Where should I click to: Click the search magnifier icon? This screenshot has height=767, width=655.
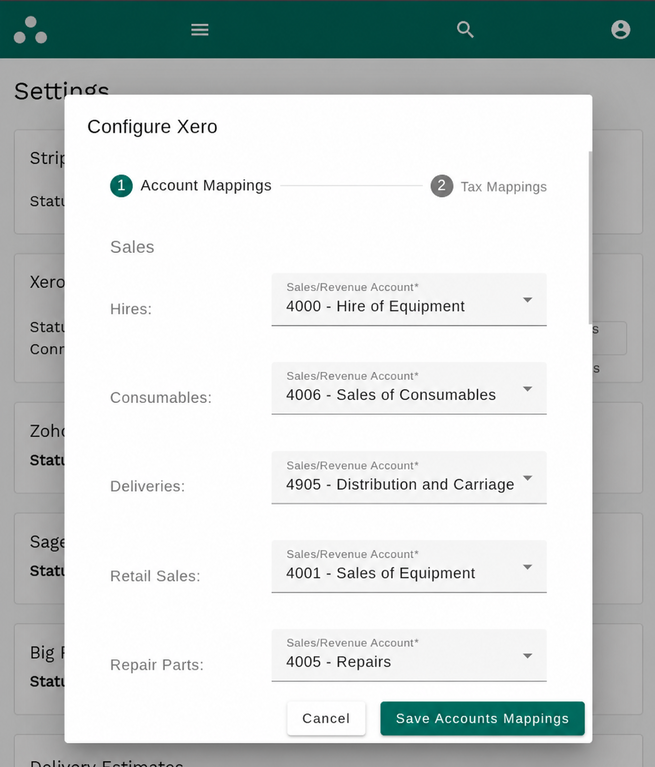click(x=465, y=30)
